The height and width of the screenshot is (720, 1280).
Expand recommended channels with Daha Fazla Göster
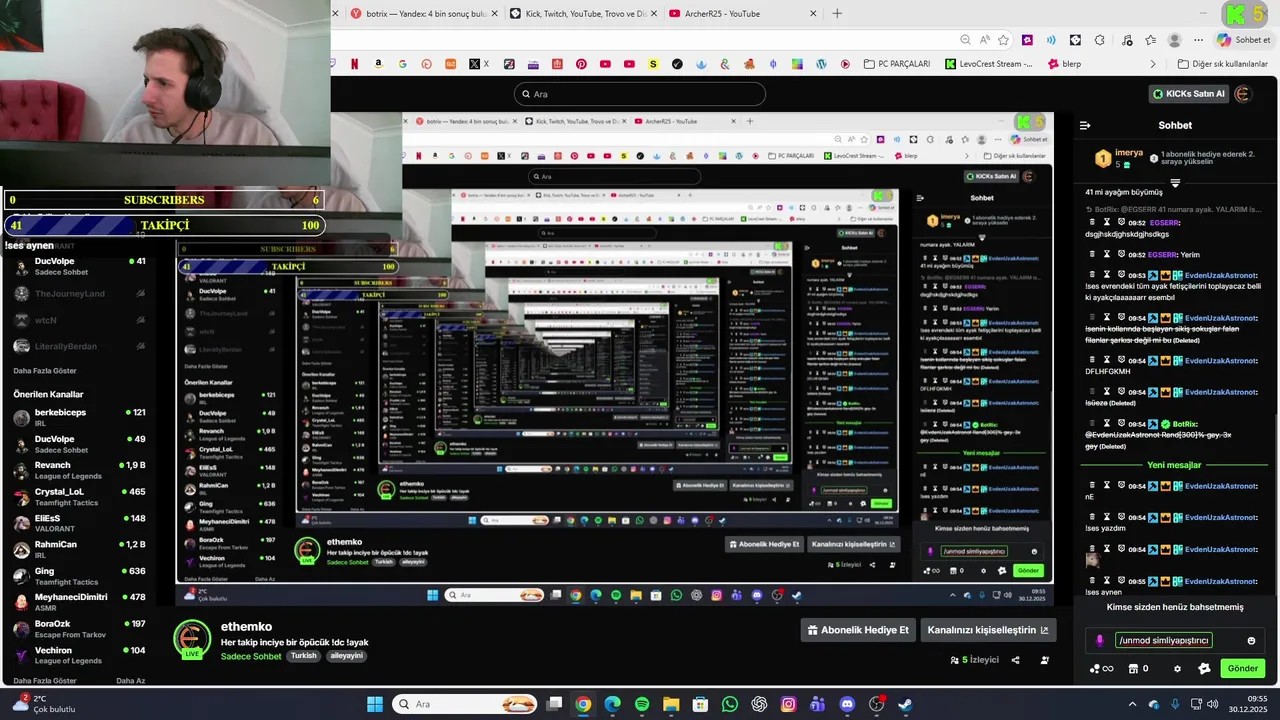click(x=45, y=680)
